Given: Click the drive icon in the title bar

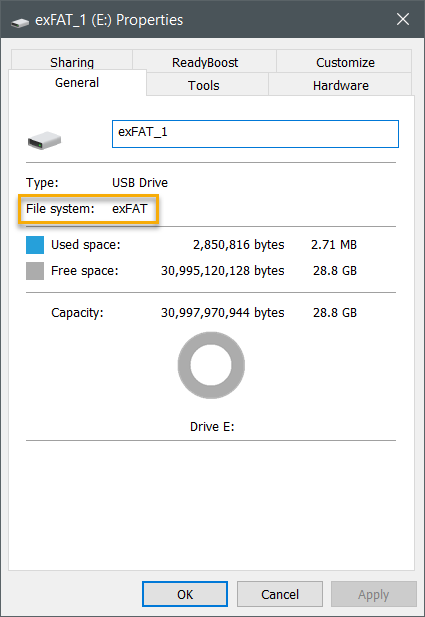Looking at the screenshot, I should (20, 22).
